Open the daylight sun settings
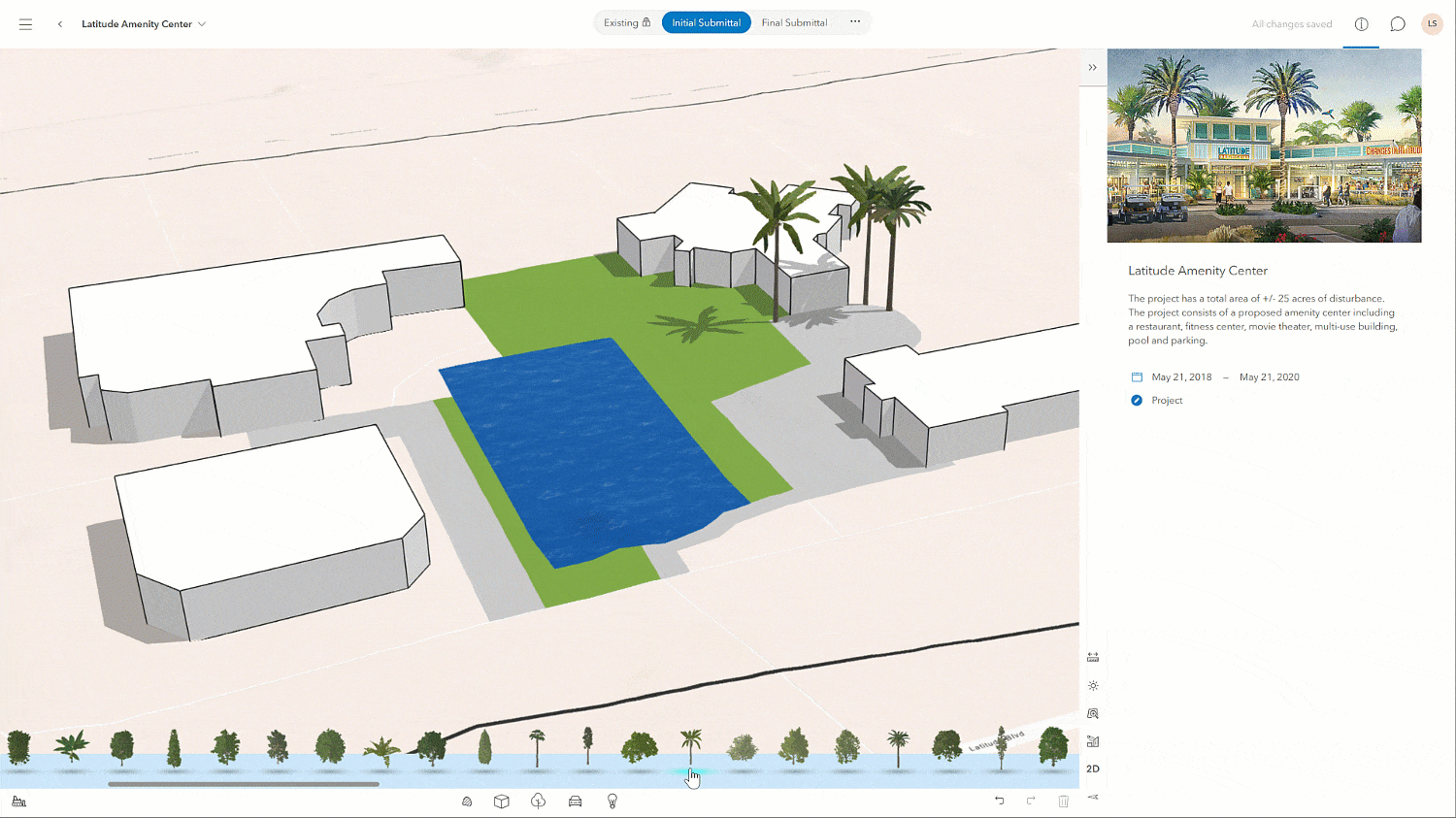 1093,685
